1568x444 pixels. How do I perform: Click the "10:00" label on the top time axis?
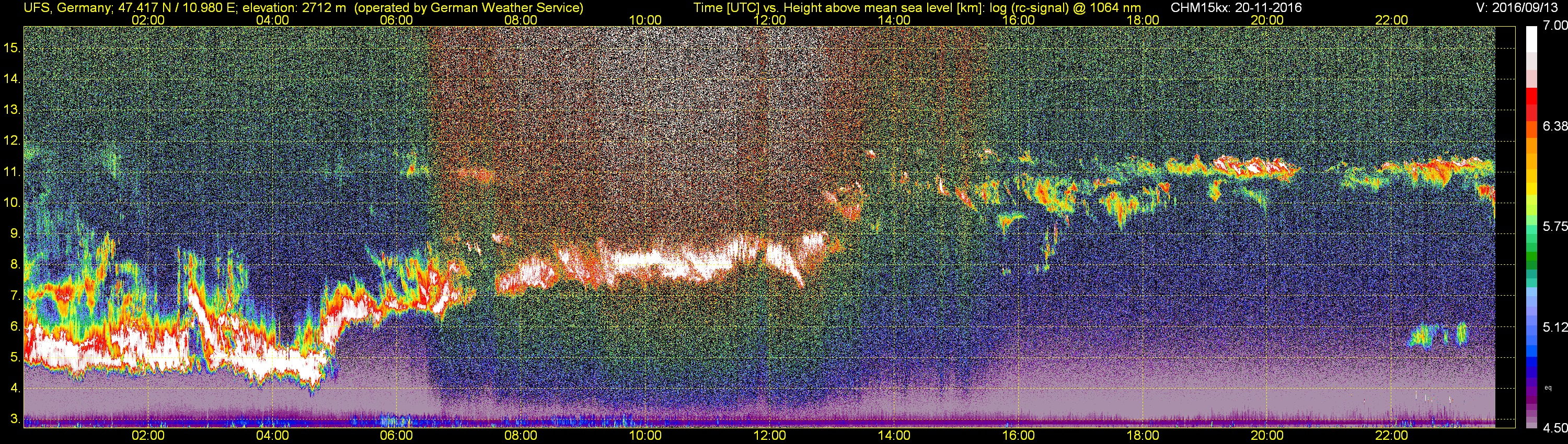(x=645, y=20)
